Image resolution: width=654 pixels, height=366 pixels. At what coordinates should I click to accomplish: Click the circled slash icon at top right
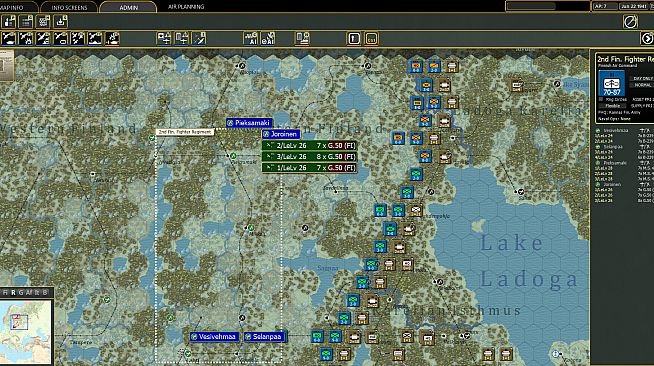[630, 22]
